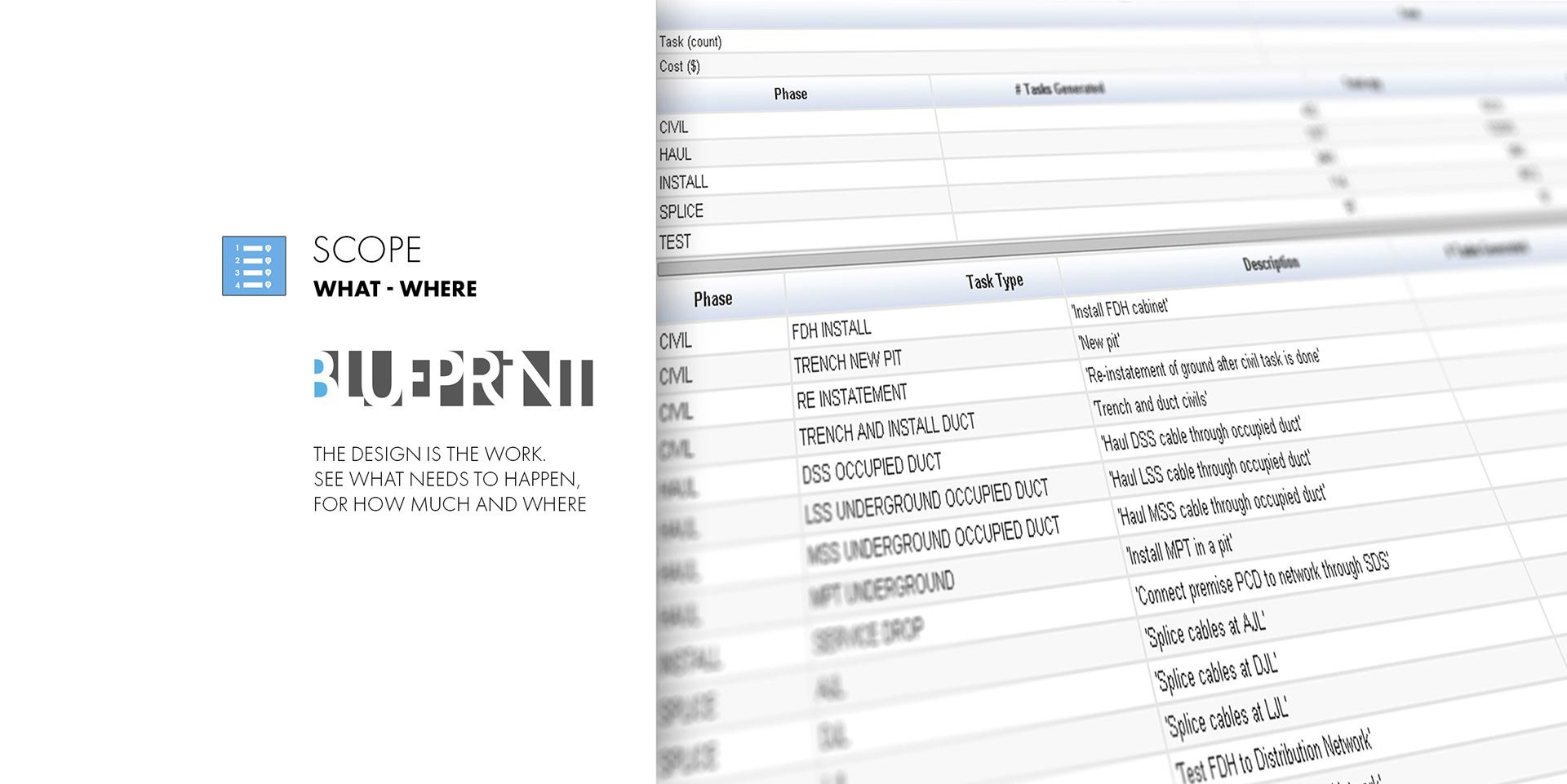Select the CIVIL phase cell beside TRENCH NEW PIT
This screenshot has width=1567, height=784.
tap(676, 376)
